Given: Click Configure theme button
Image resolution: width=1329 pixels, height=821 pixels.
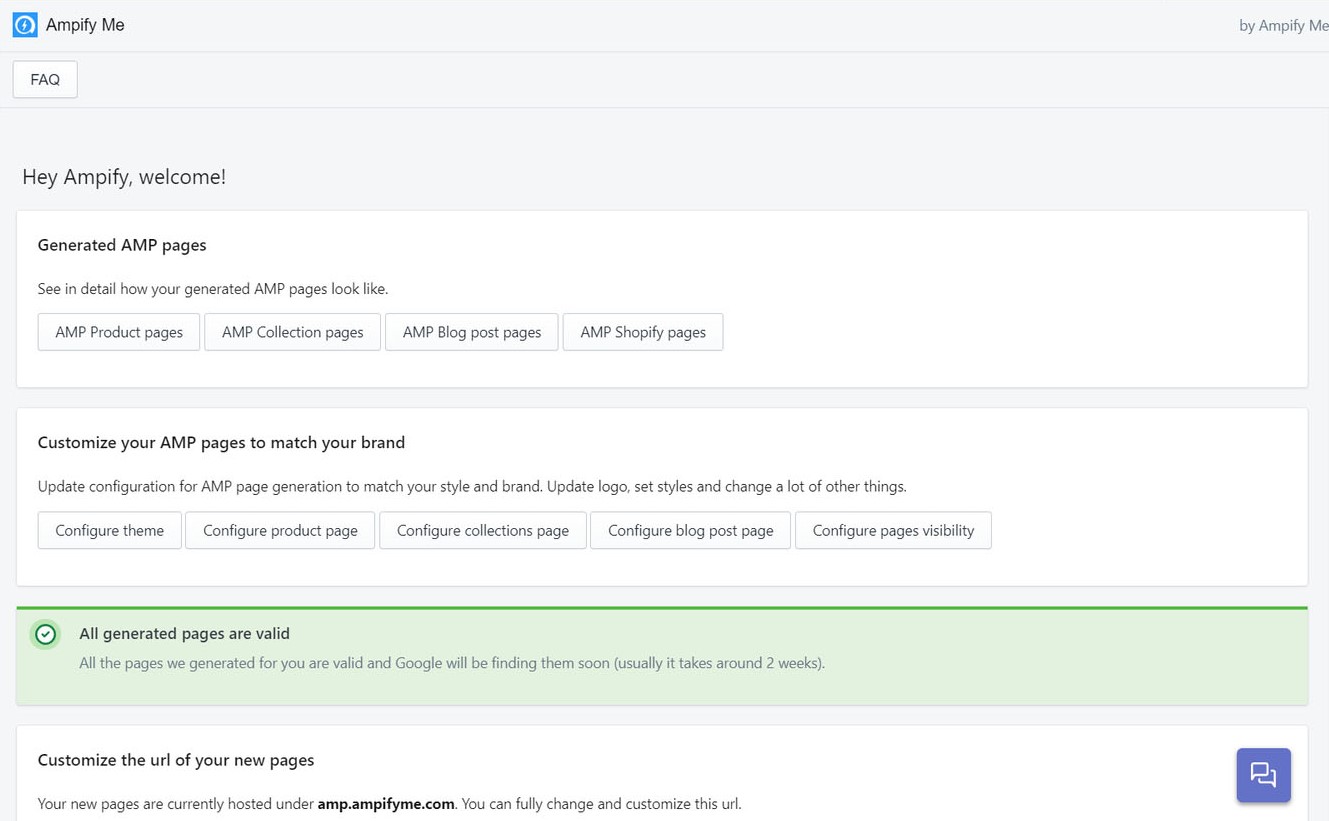Looking at the screenshot, I should tap(109, 530).
